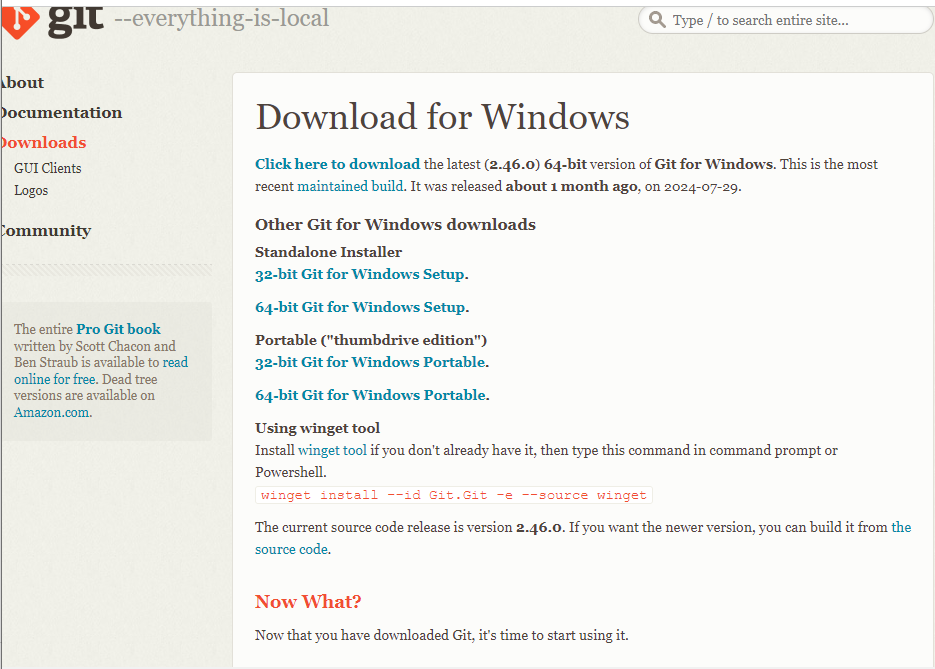Click 'read online for free' link
This screenshot has height=669, width=935.
pos(101,370)
